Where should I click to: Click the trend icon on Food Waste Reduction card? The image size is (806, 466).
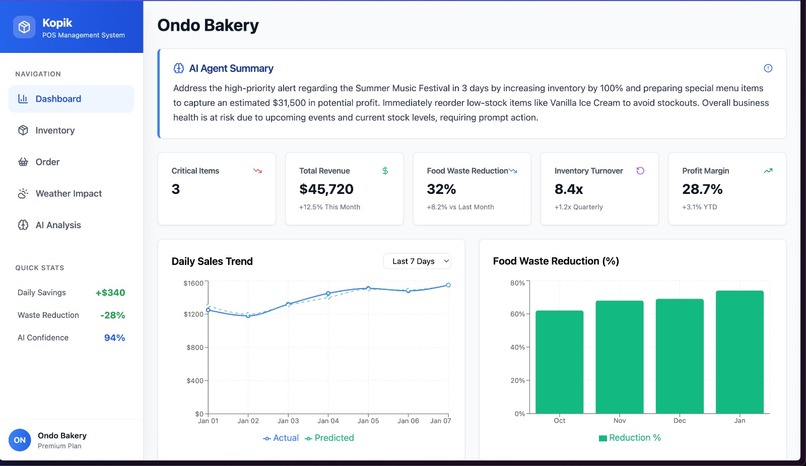click(x=513, y=171)
